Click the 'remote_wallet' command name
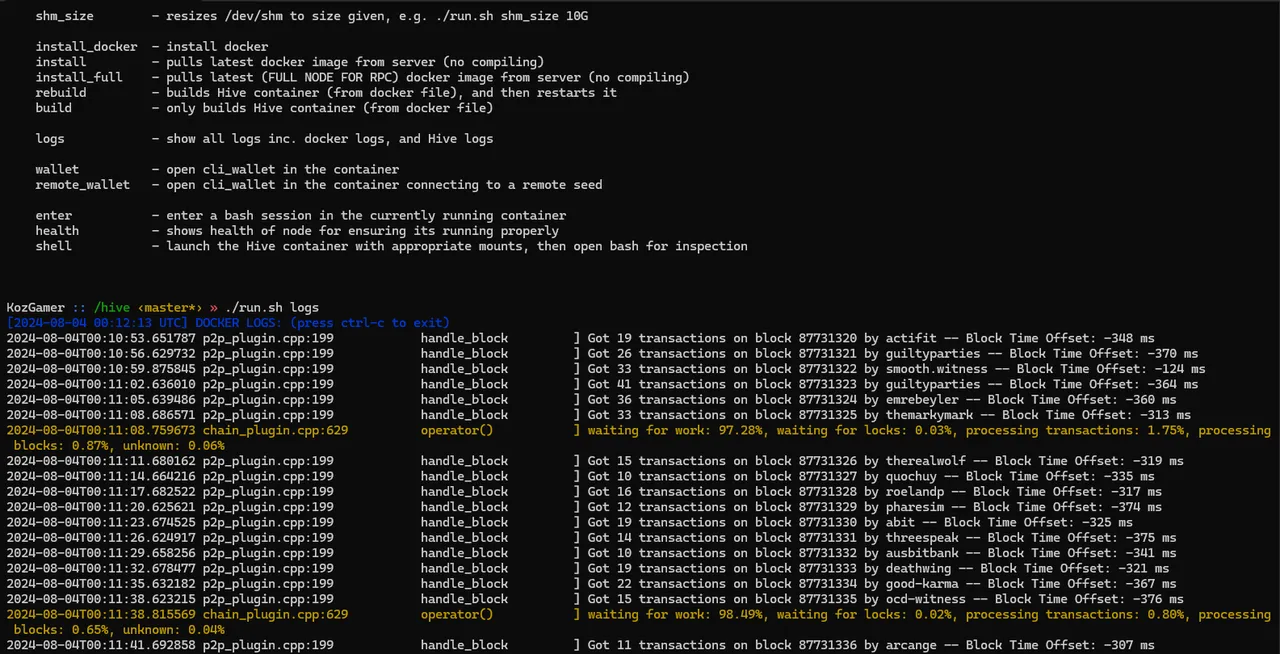Viewport: 1280px width, 654px height. tap(83, 185)
